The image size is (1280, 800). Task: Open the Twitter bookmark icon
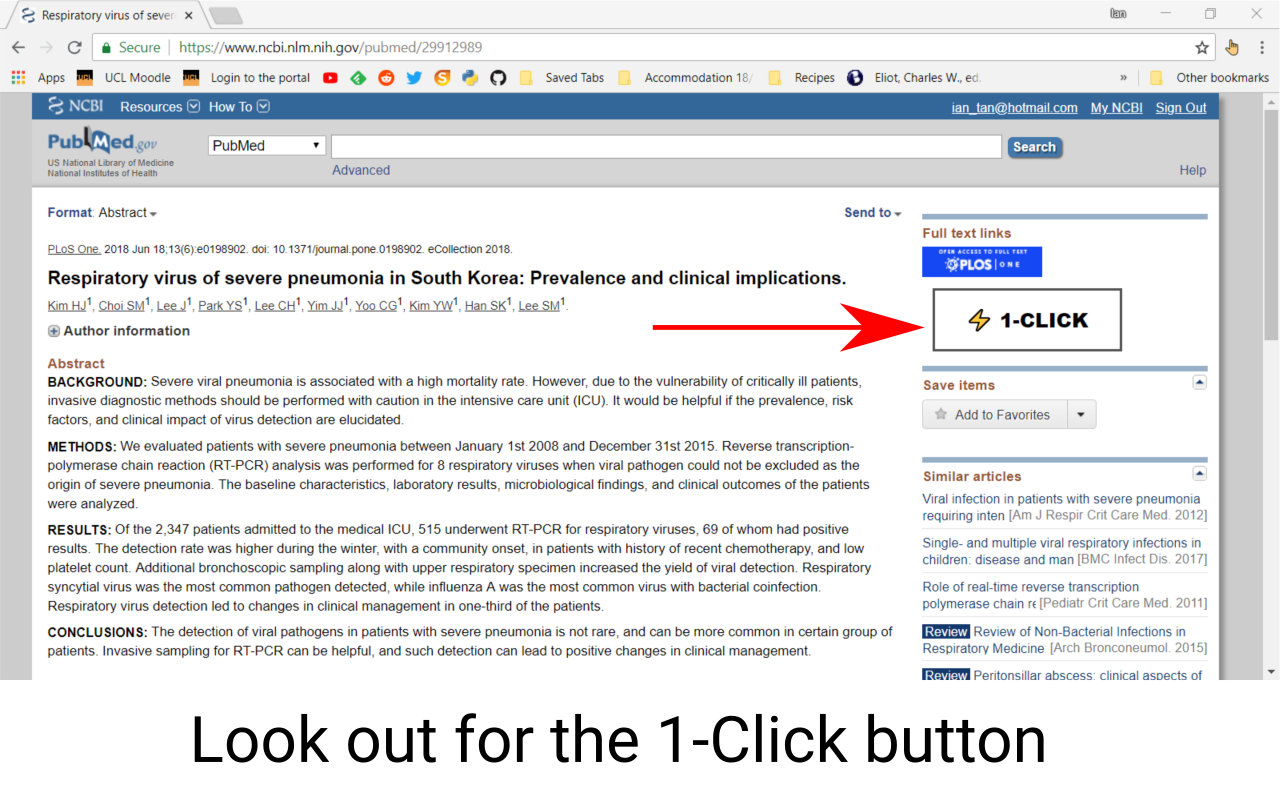(x=414, y=78)
